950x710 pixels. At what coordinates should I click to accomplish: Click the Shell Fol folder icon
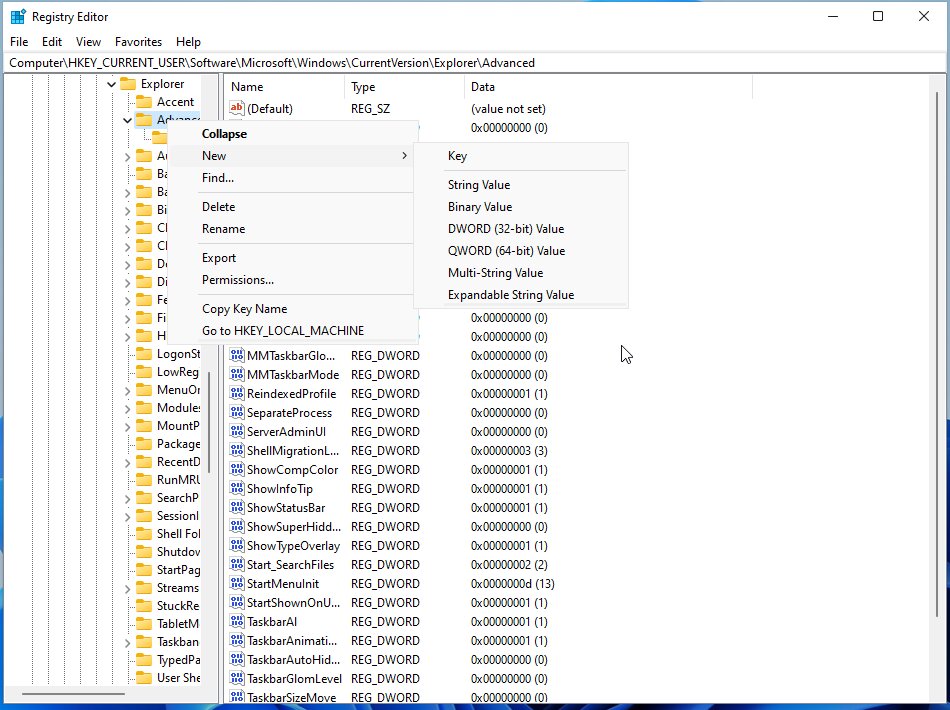click(144, 534)
